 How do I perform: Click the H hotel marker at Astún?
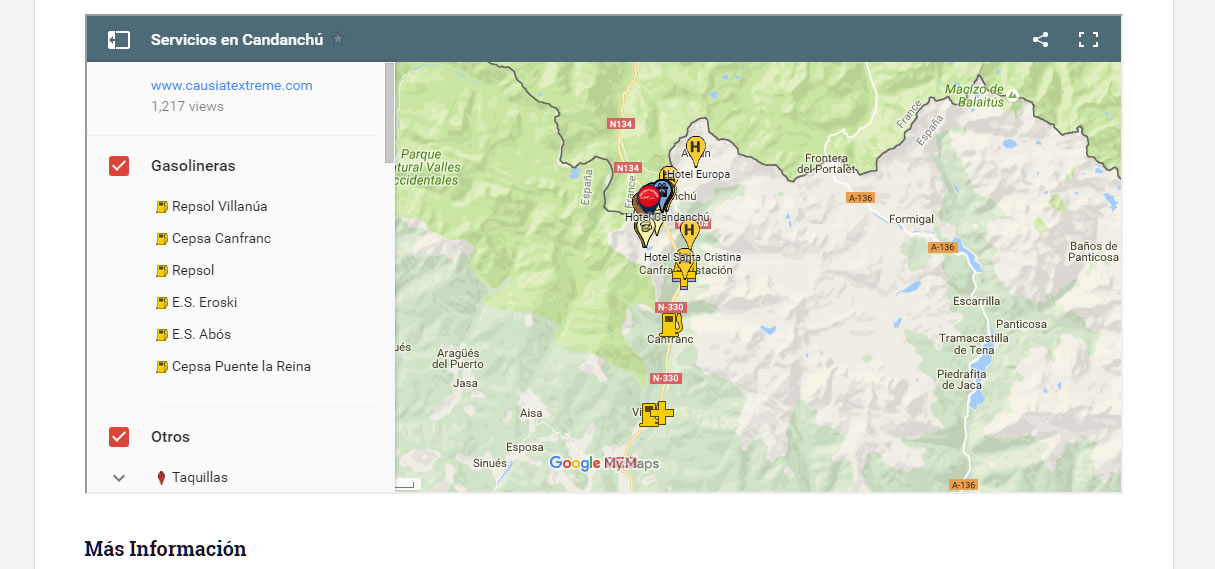coord(695,150)
